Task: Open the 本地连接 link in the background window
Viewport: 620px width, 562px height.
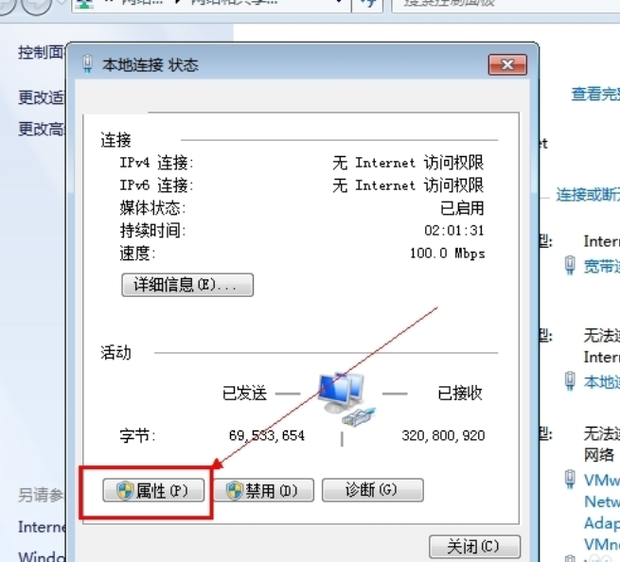Action: tap(602, 382)
